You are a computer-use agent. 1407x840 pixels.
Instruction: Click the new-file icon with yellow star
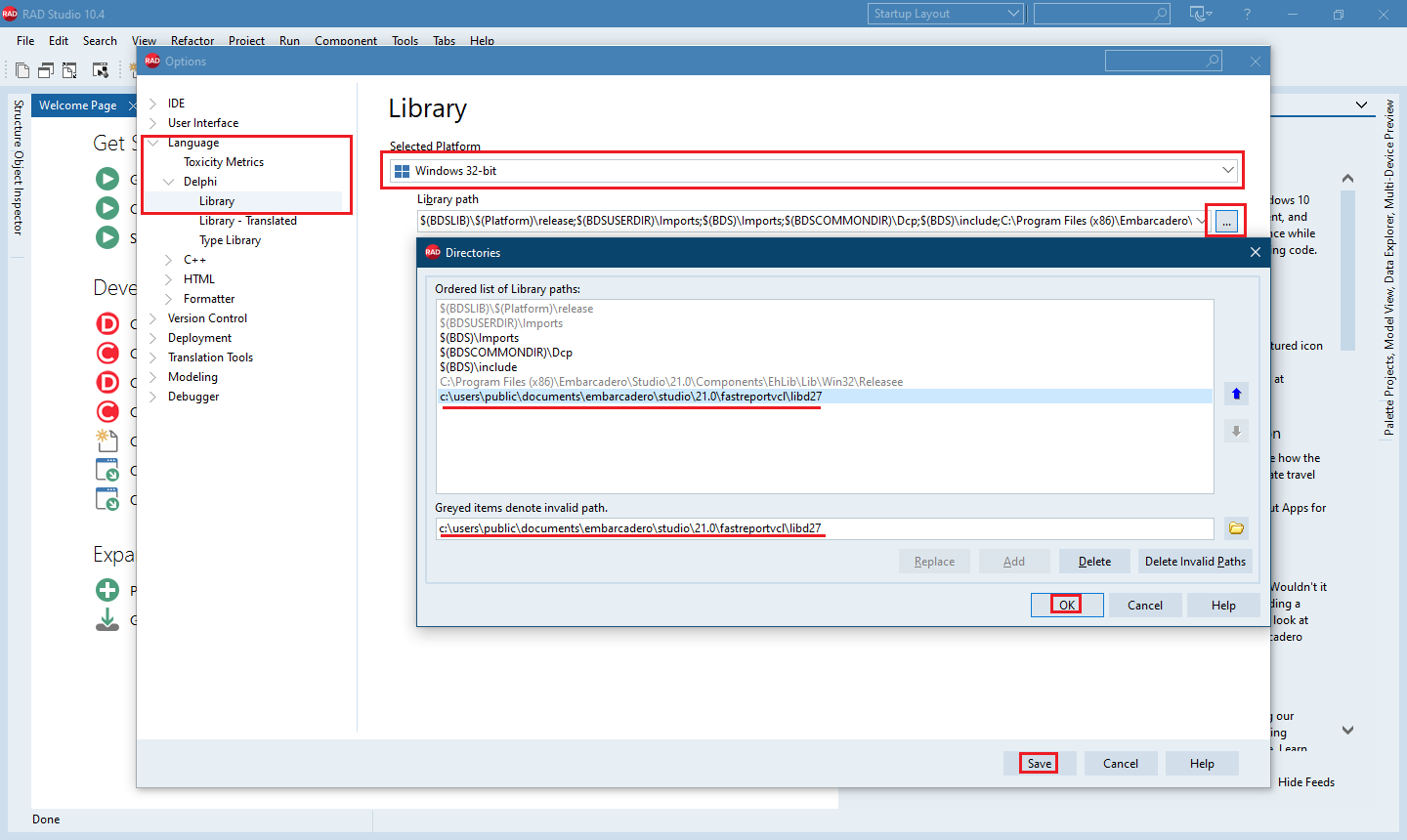pyautogui.click(x=107, y=440)
